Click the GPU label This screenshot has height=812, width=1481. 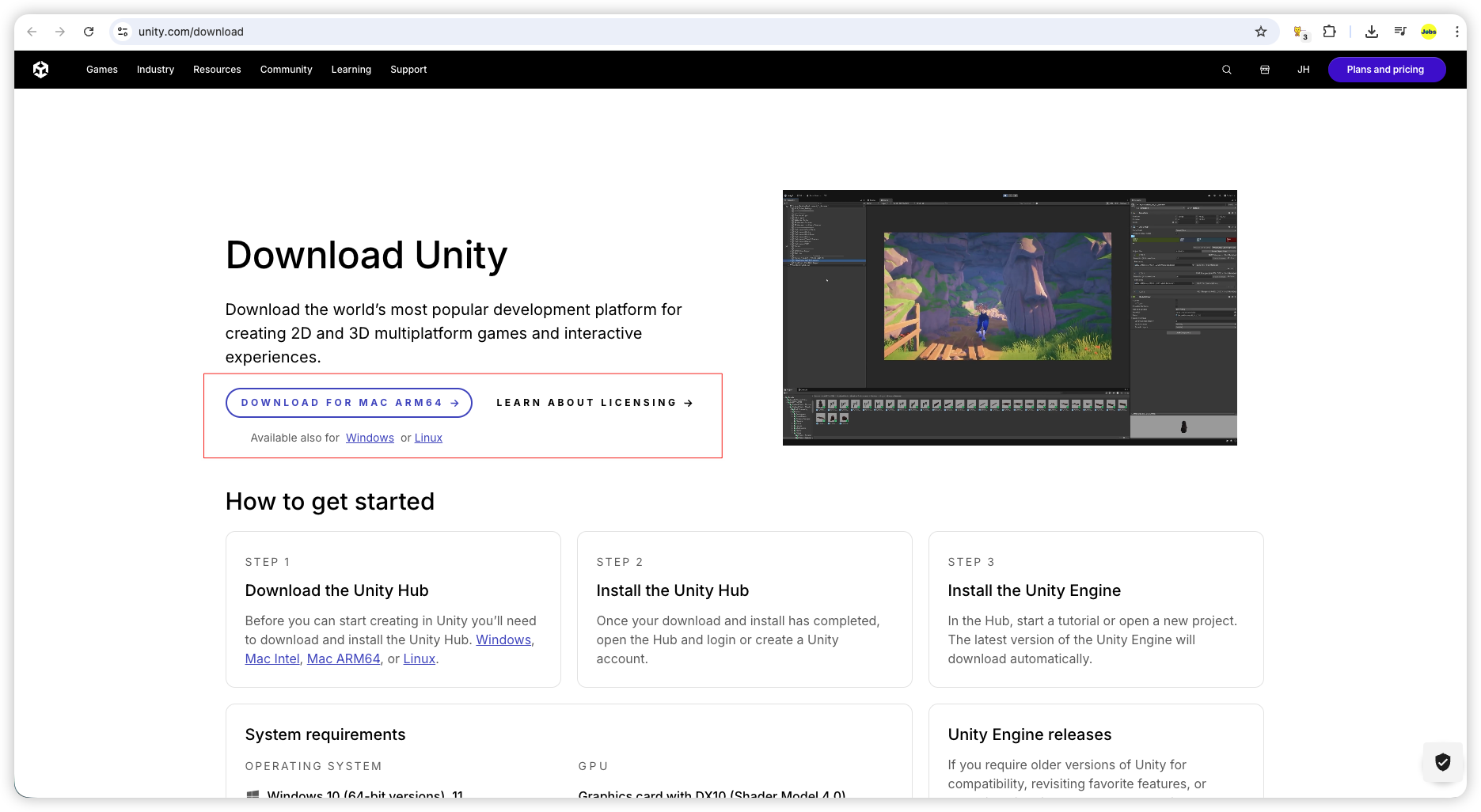[594, 766]
